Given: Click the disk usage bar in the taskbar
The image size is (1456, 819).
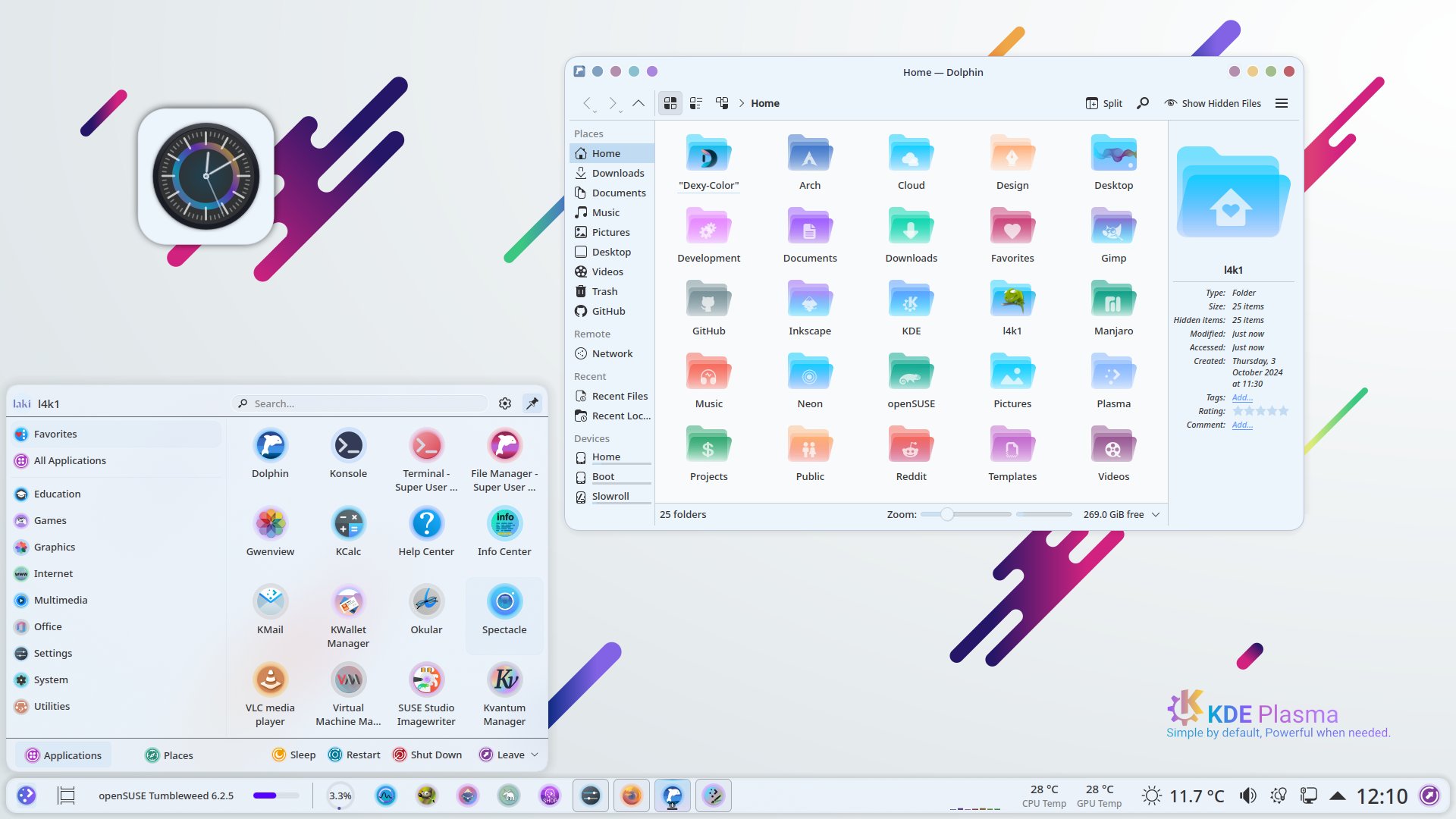Looking at the screenshot, I should coord(276,795).
